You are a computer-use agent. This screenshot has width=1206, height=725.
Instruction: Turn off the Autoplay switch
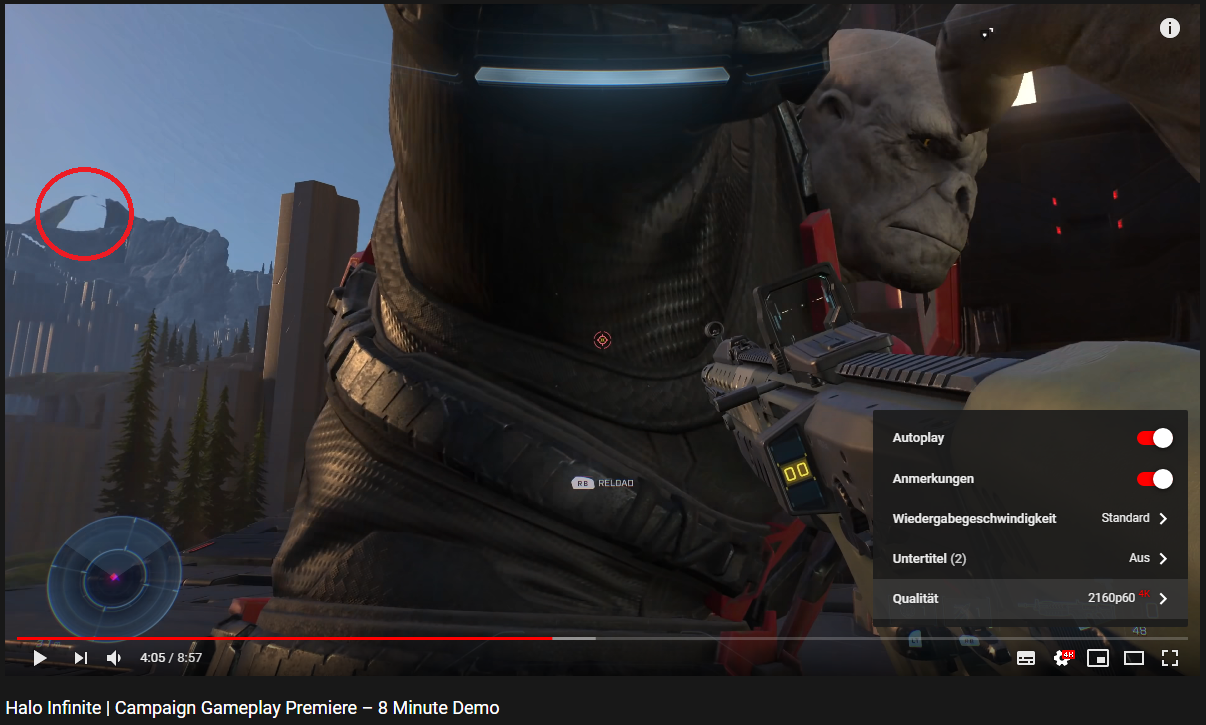click(1155, 438)
